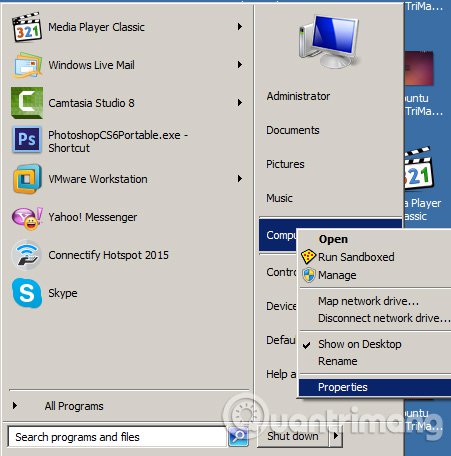Focus the Search programs and files box
This screenshot has height=456, width=451.
(x=117, y=437)
